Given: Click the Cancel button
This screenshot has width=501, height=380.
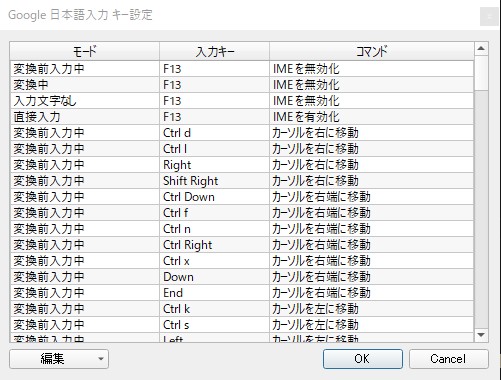Looking at the screenshot, I should 449,359.
